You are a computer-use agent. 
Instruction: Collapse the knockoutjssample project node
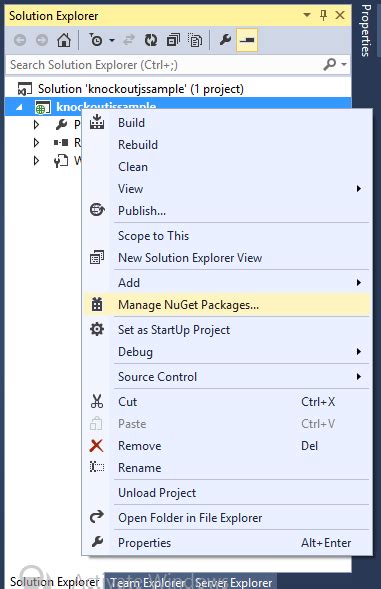click(20, 108)
